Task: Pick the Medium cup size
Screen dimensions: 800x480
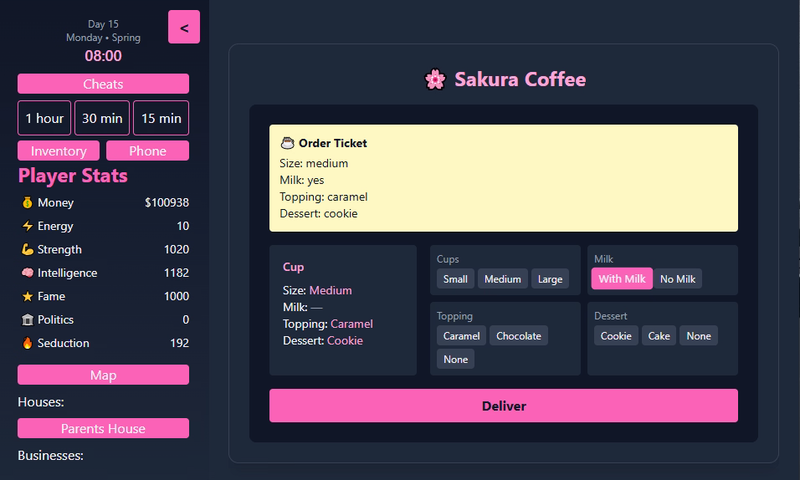Action: pos(502,279)
